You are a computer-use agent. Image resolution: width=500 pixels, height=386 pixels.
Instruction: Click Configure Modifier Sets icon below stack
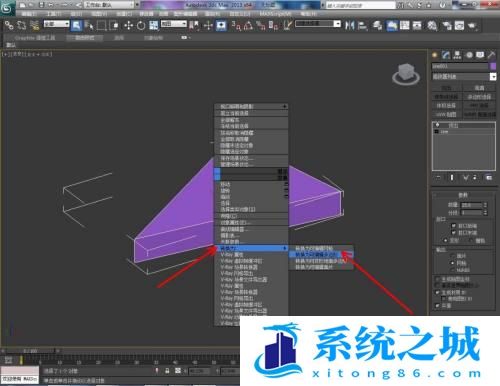click(x=489, y=178)
